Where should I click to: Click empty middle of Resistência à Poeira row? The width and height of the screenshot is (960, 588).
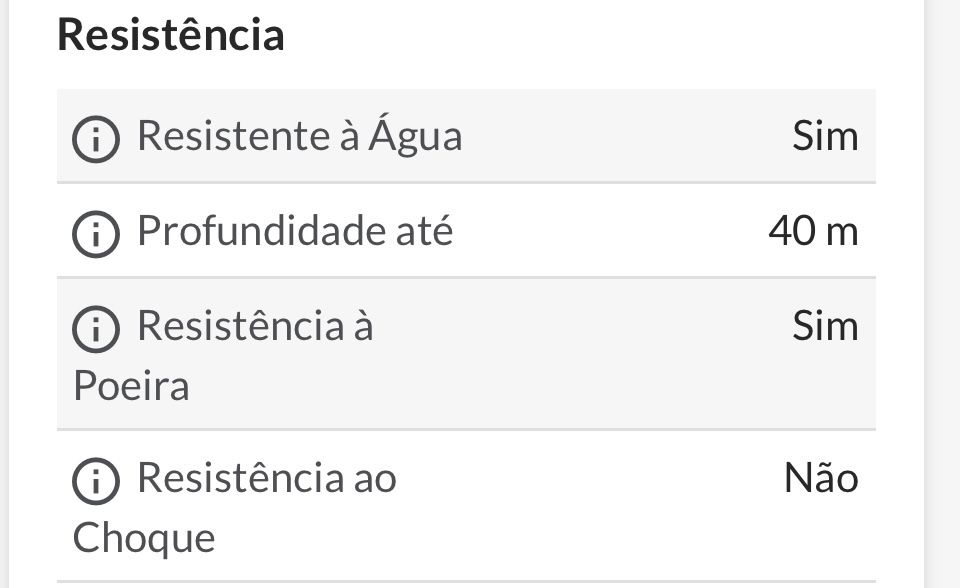pyautogui.click(x=580, y=355)
